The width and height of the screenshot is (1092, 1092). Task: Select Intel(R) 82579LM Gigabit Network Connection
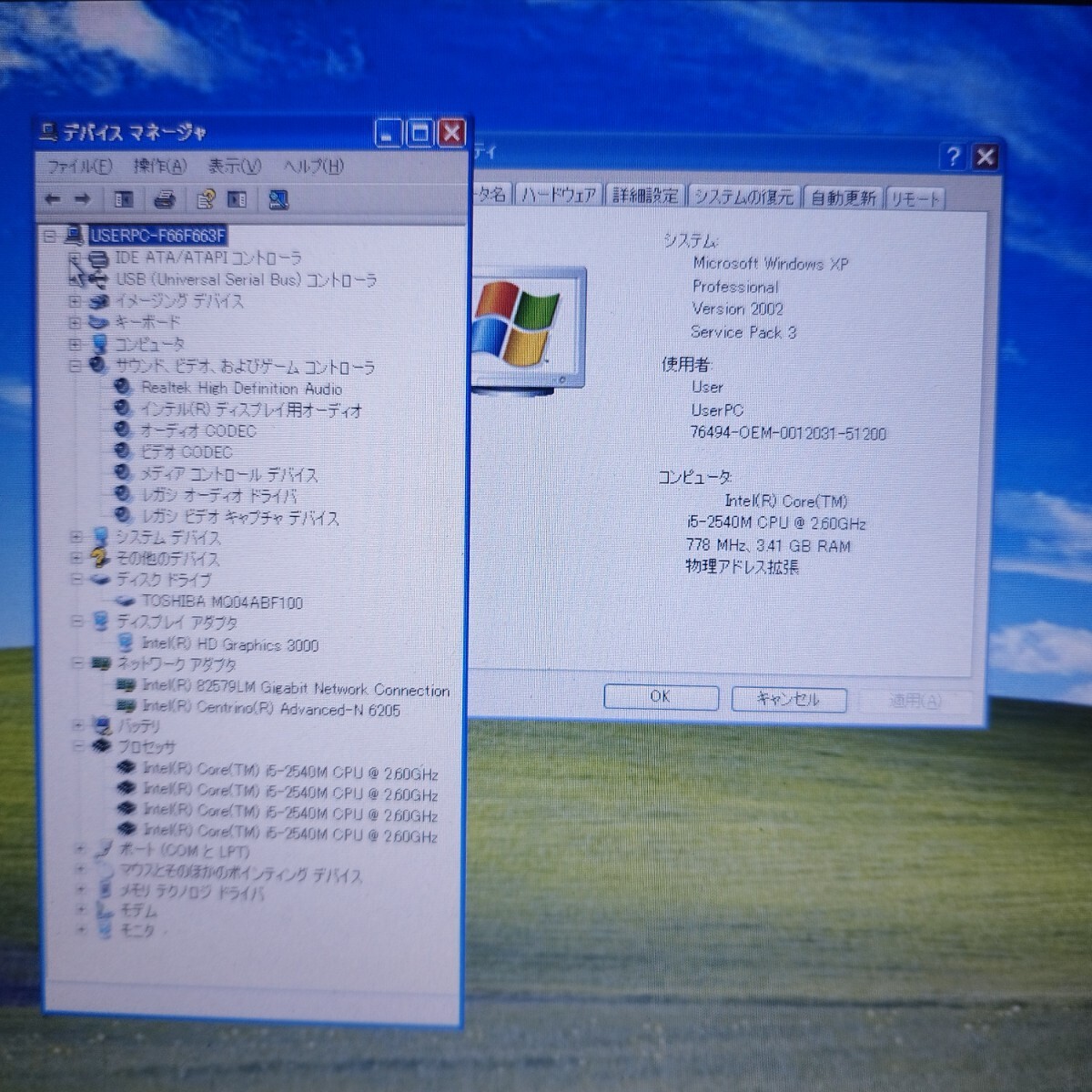tap(296, 688)
